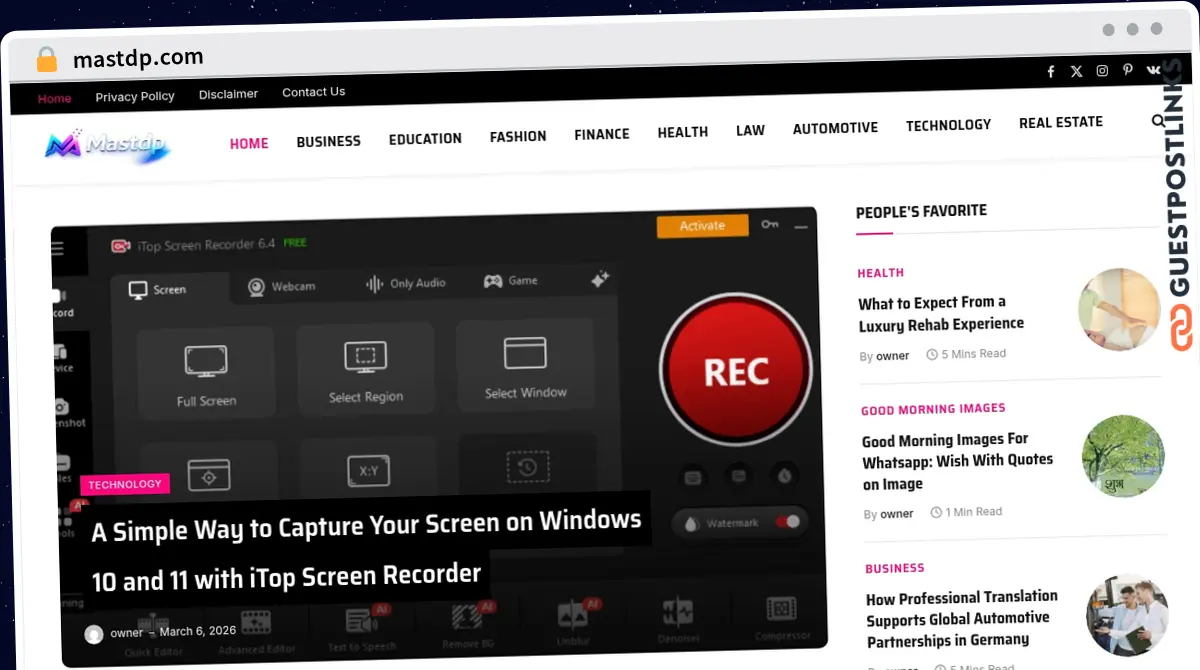Open GOOD MORNING IMAGES category label
The width and height of the screenshot is (1200, 670).
[x=933, y=409]
